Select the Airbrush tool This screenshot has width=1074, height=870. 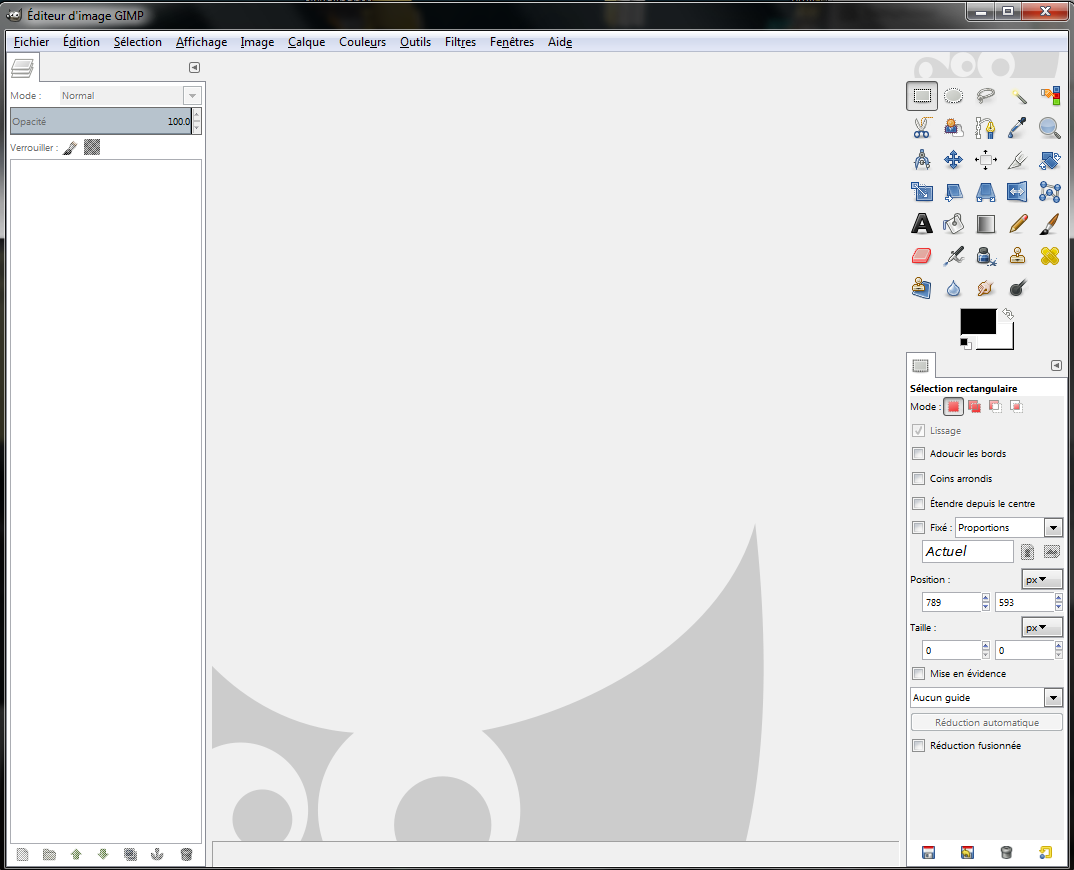coord(953,256)
